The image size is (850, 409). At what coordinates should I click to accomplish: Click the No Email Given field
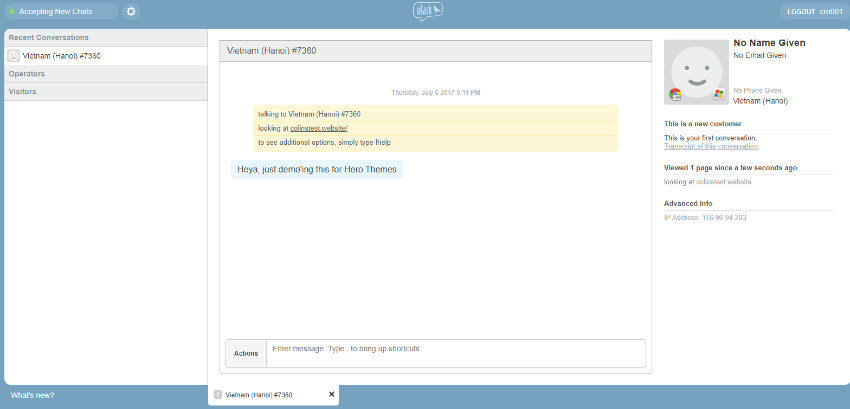click(x=759, y=55)
